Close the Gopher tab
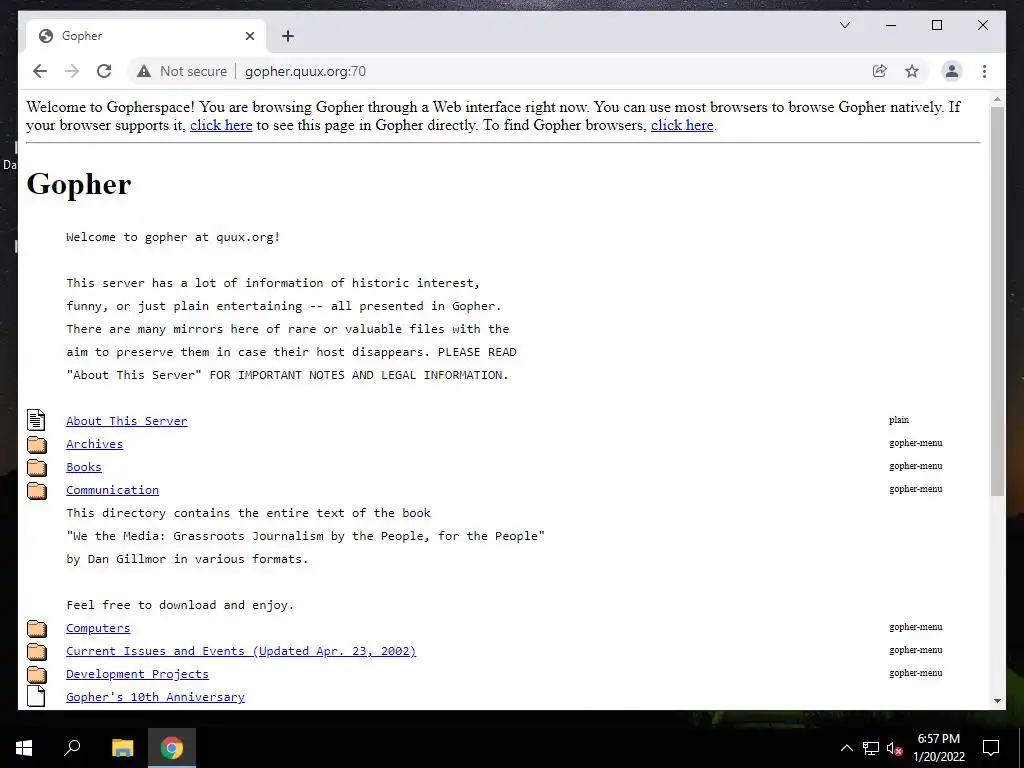The image size is (1024, 768). click(x=249, y=36)
